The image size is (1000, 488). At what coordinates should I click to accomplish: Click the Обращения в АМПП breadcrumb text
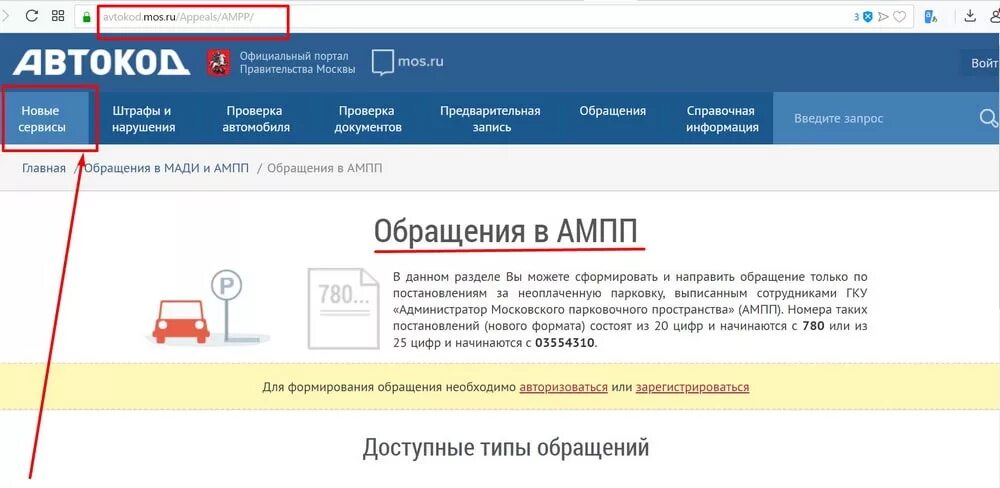(325, 168)
